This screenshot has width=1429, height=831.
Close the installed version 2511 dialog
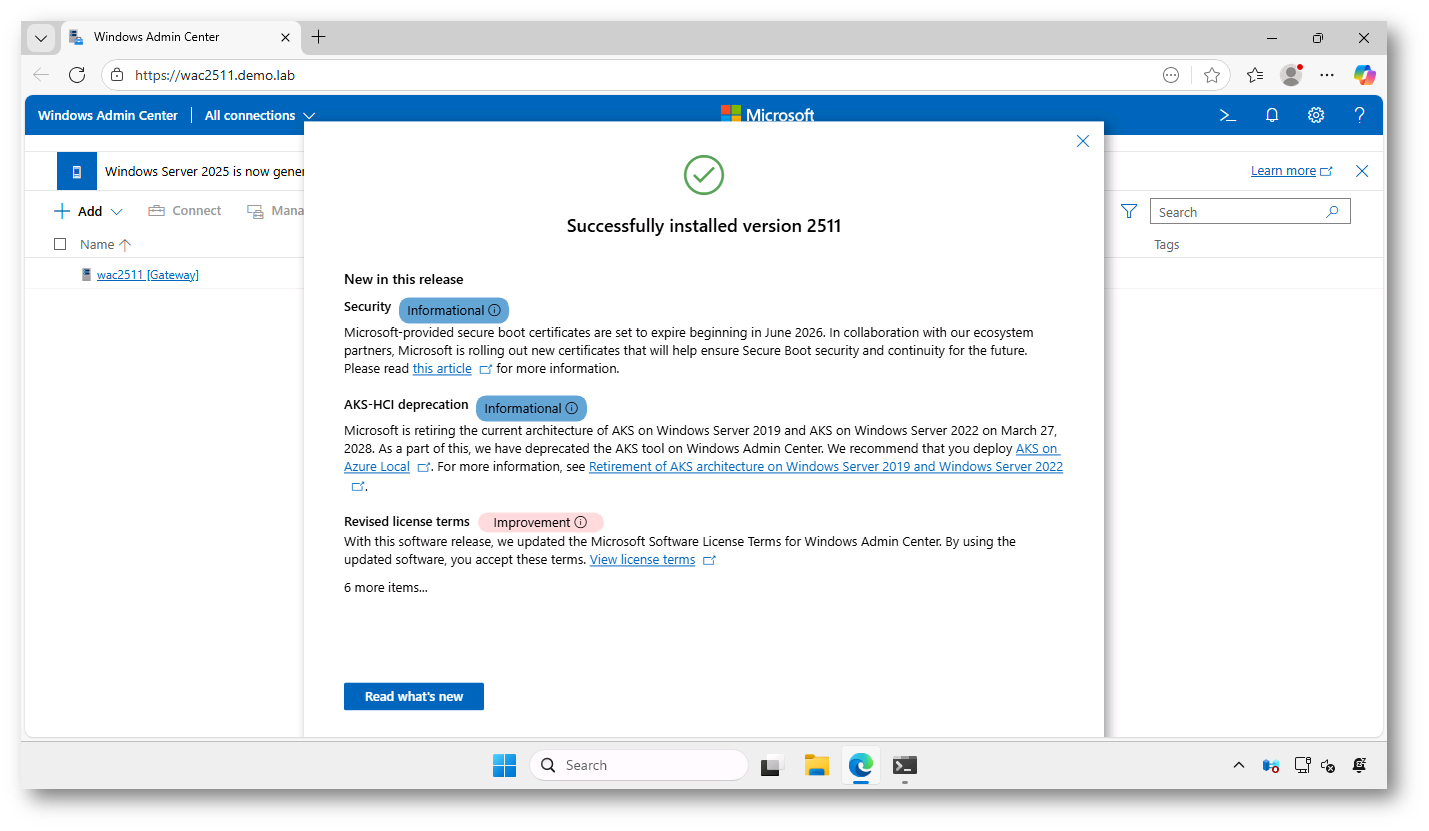click(1082, 141)
